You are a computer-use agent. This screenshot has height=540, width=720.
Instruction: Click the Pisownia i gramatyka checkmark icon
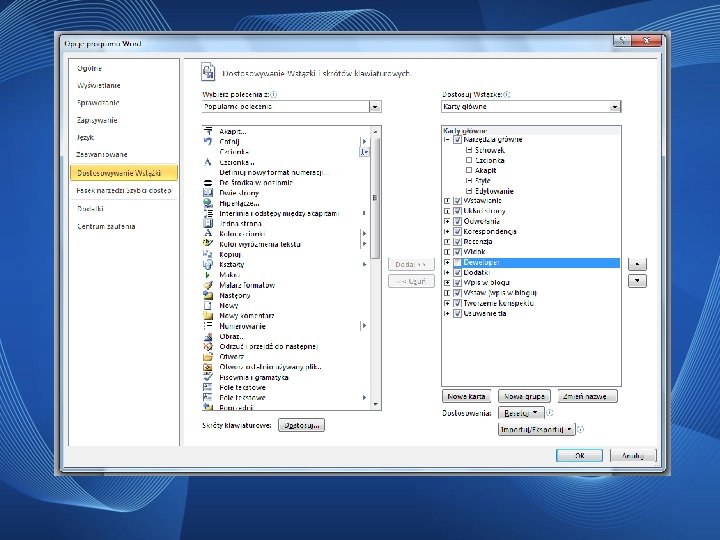[x=208, y=377]
